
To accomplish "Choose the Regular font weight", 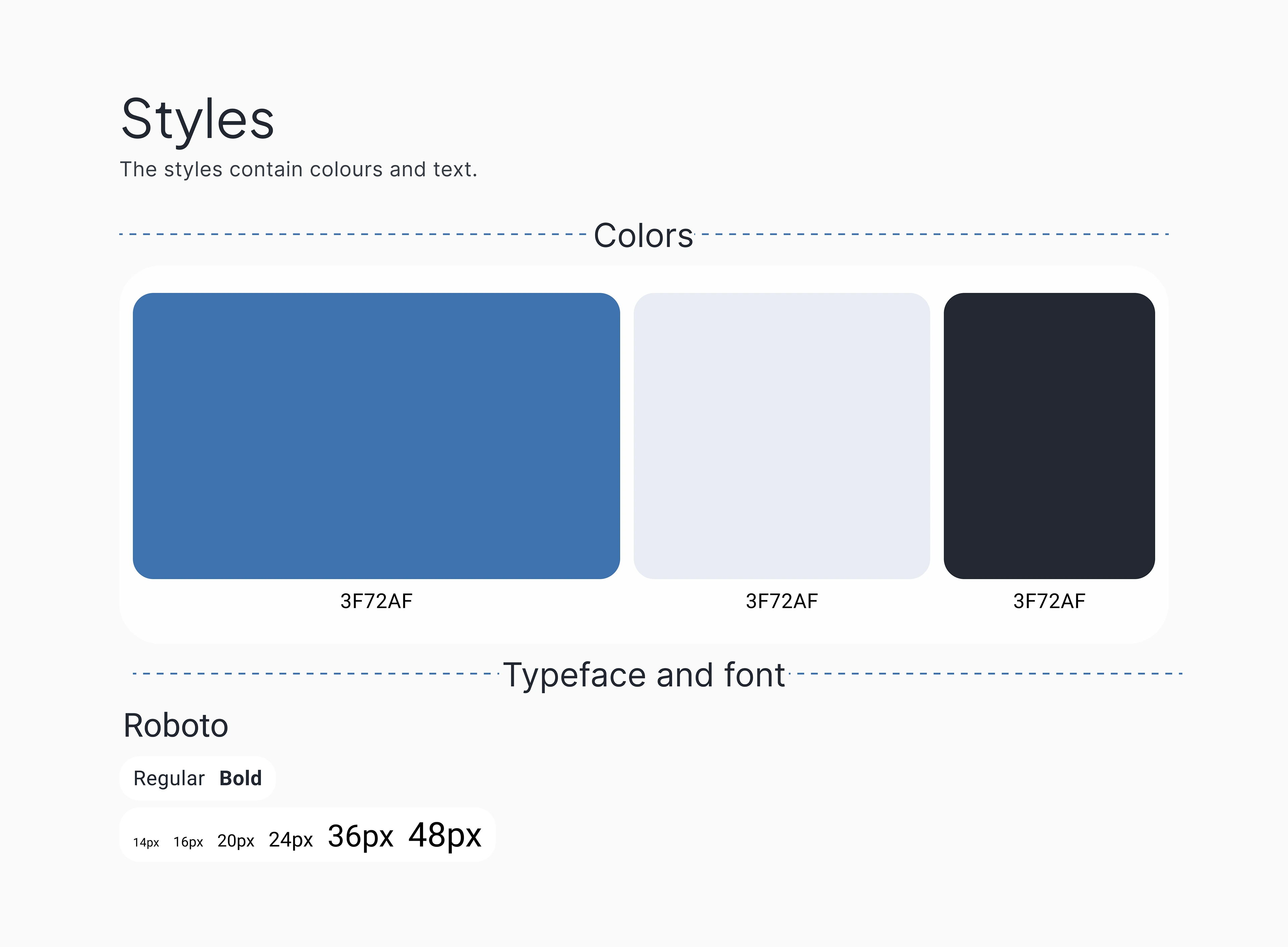I will [x=169, y=778].
